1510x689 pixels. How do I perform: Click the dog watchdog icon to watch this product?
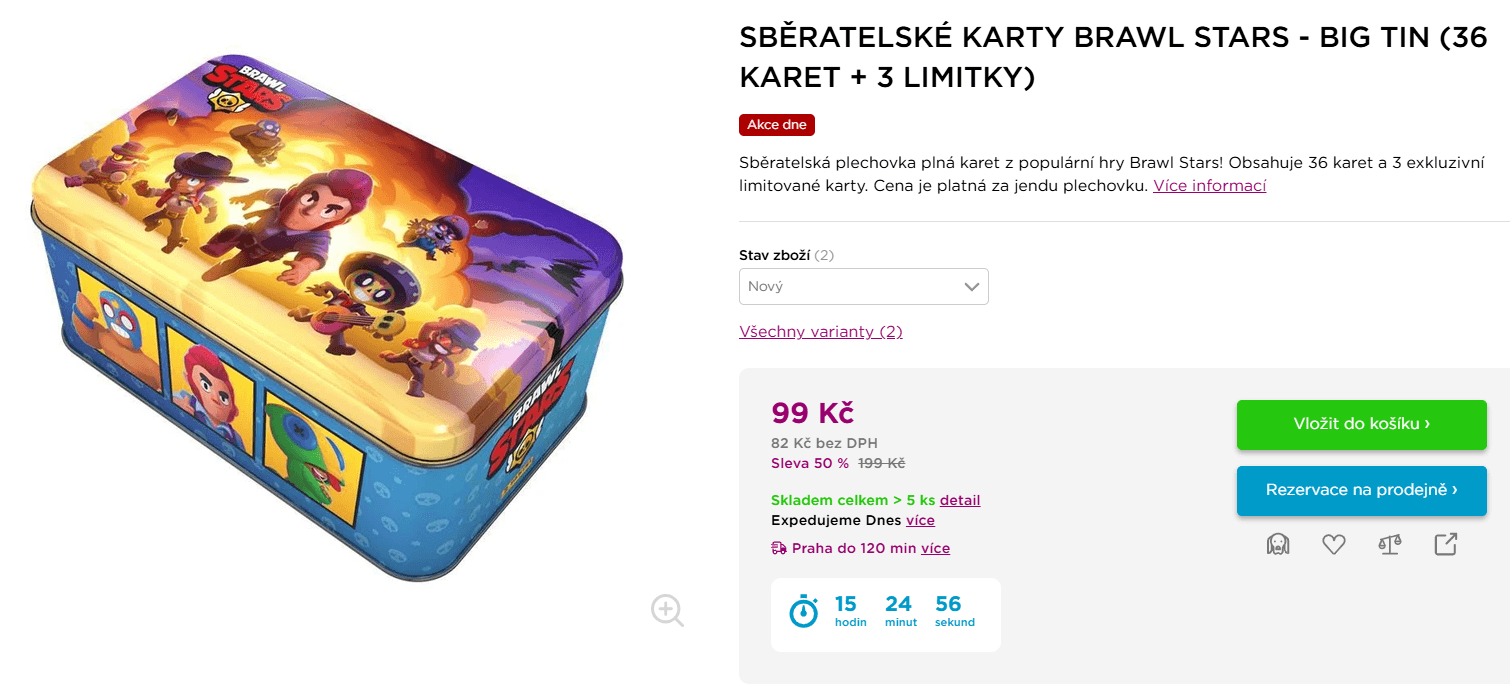click(1278, 544)
